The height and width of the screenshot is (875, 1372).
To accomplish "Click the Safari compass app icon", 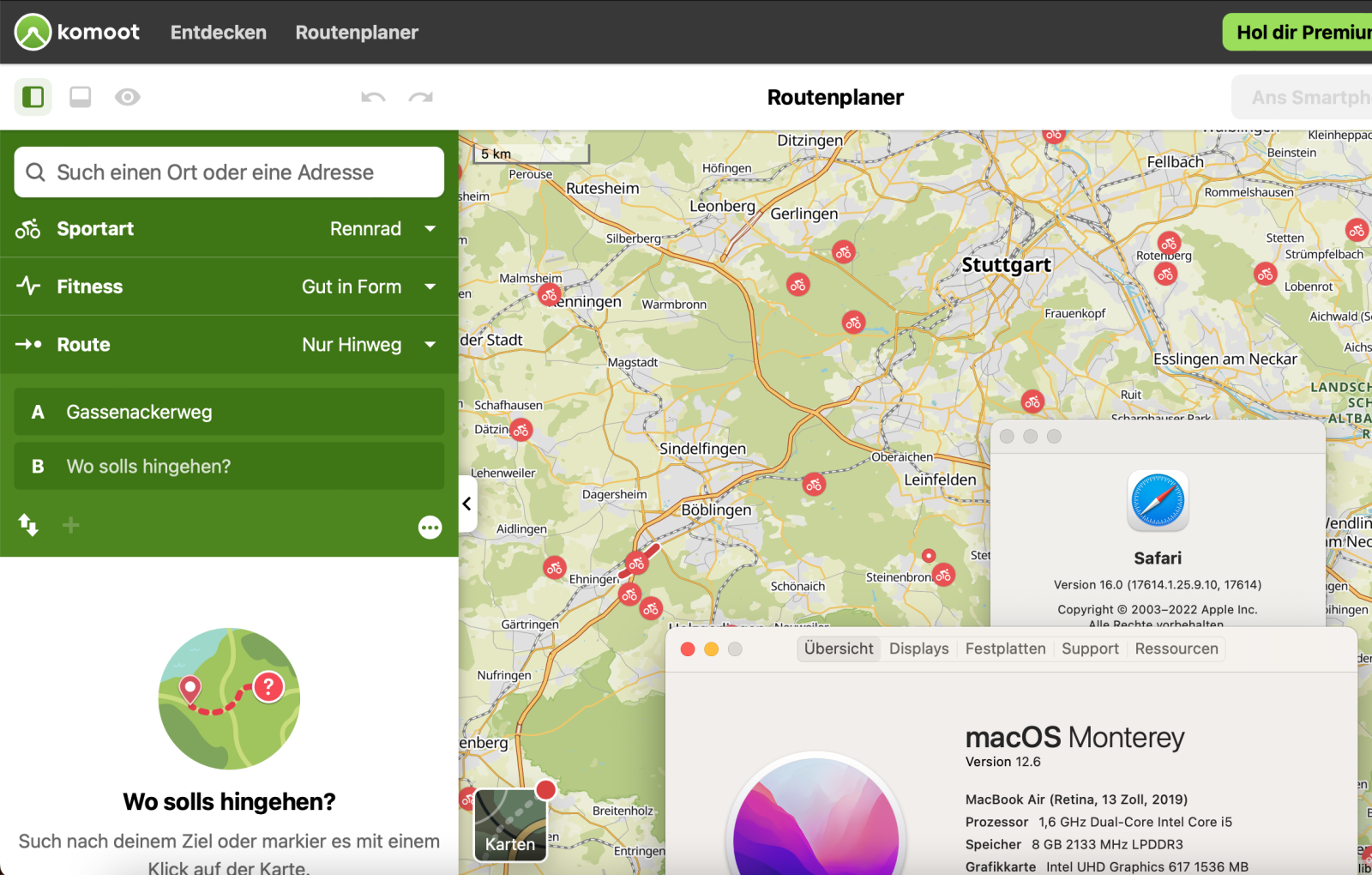I will click(x=1158, y=501).
